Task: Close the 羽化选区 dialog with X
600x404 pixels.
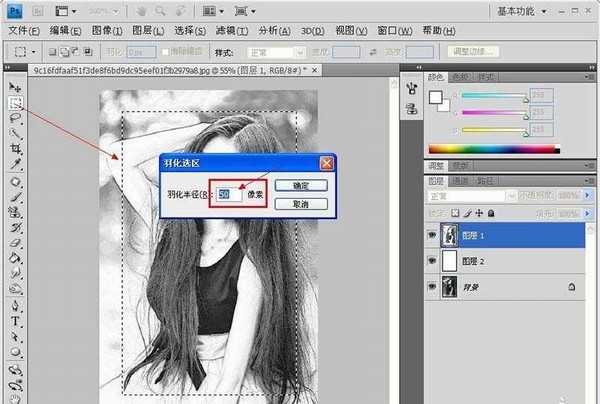Action: 327,163
